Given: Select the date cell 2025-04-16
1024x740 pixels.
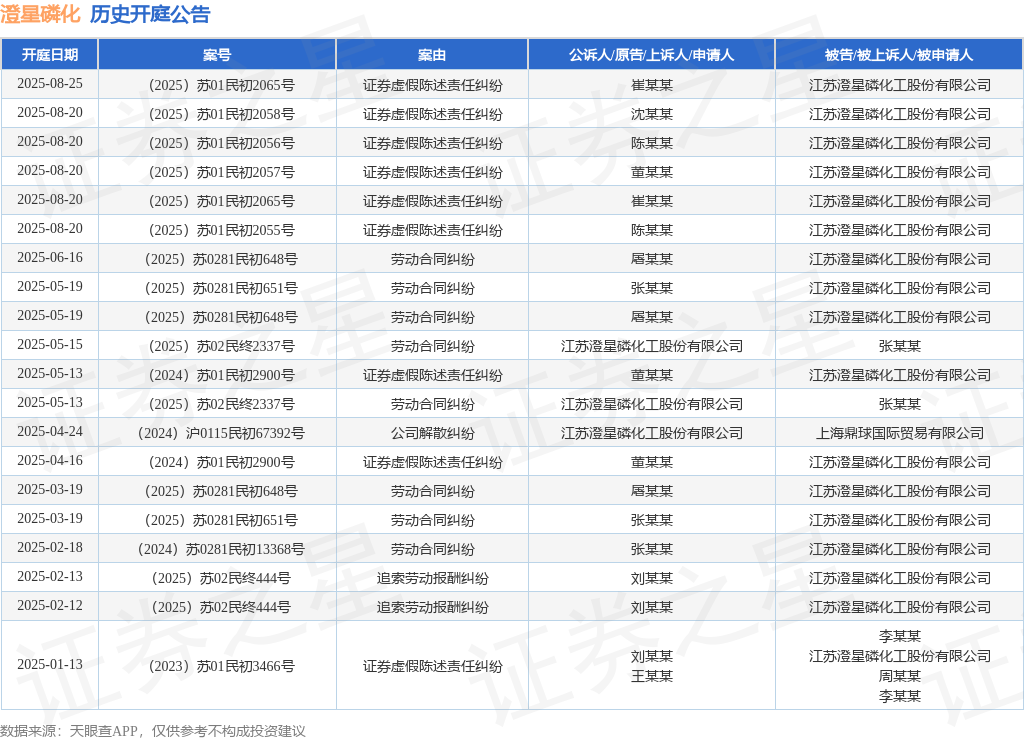Looking at the screenshot, I should 50,461.
